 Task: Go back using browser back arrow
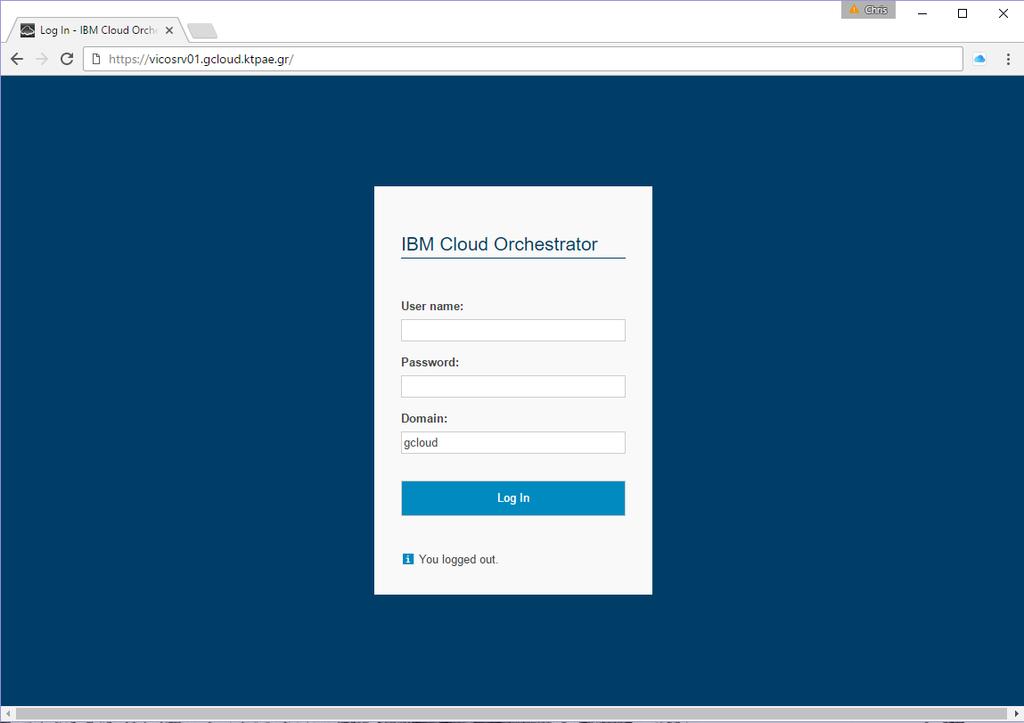[17, 59]
